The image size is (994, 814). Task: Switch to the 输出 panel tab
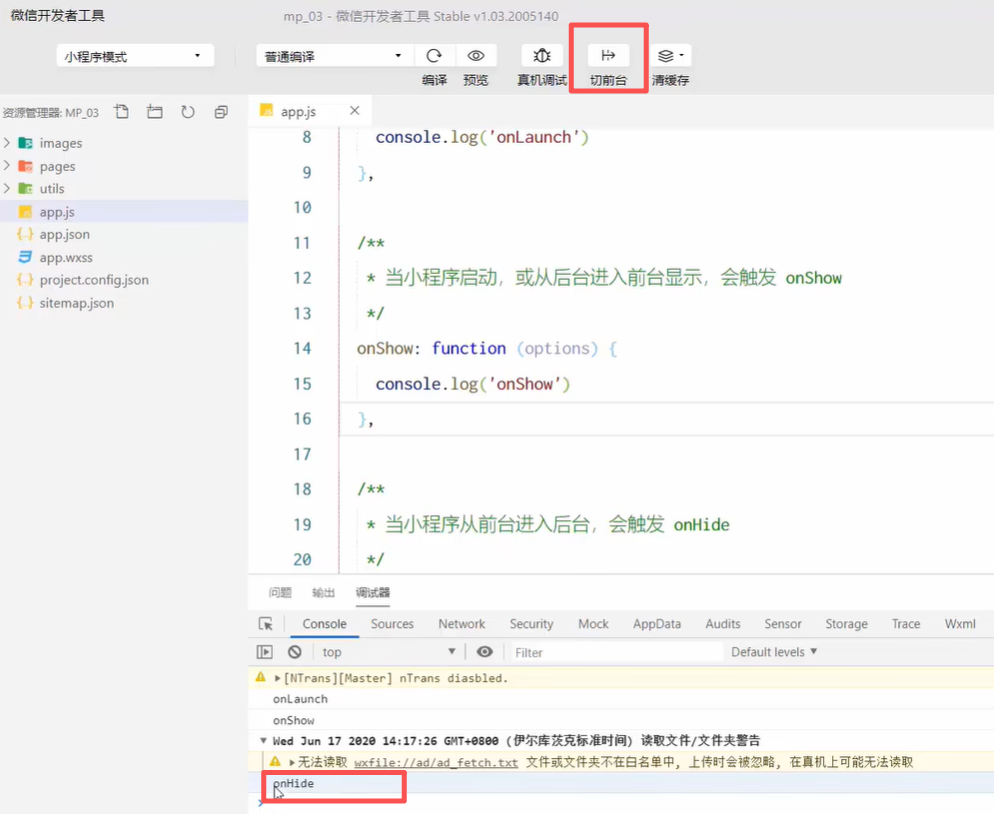[x=323, y=593]
